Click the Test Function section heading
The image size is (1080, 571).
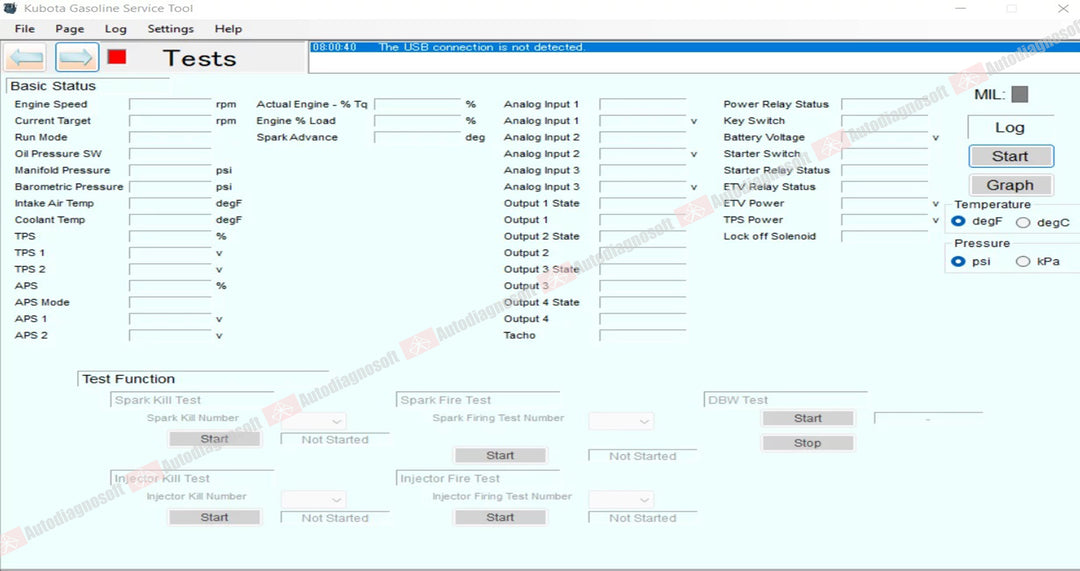pyautogui.click(x=129, y=379)
